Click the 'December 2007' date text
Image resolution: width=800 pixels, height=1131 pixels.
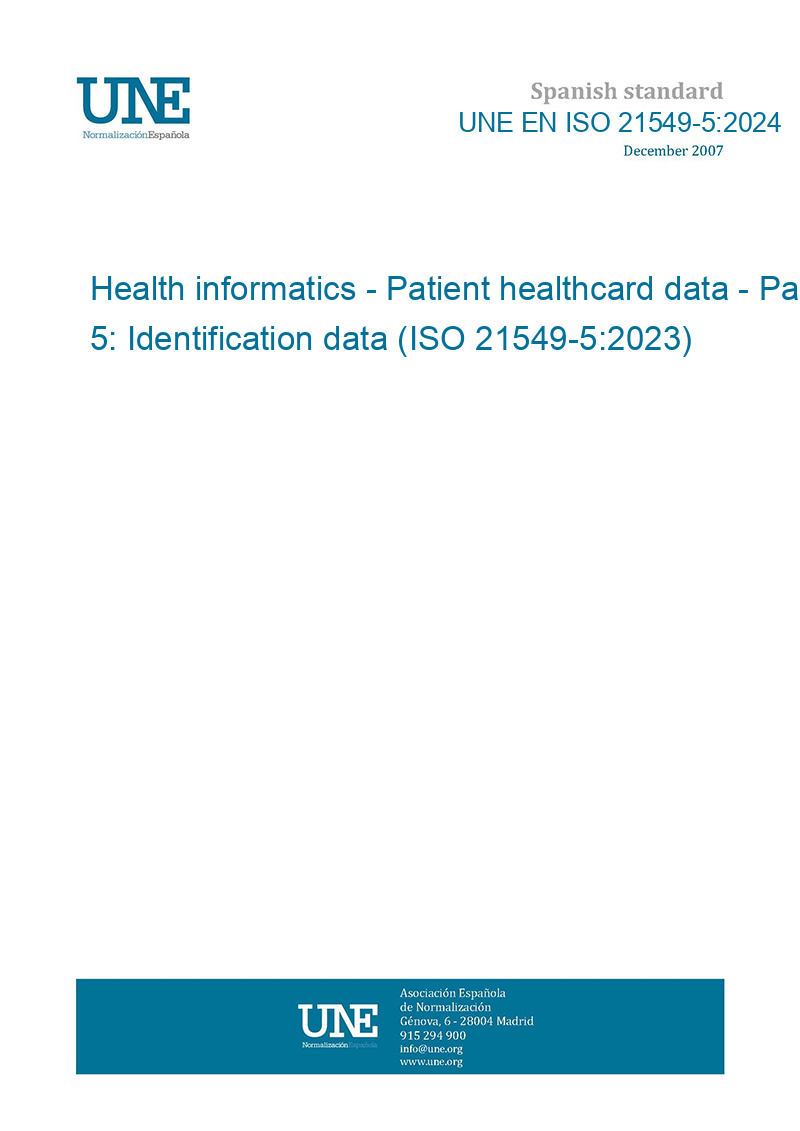[673, 151]
